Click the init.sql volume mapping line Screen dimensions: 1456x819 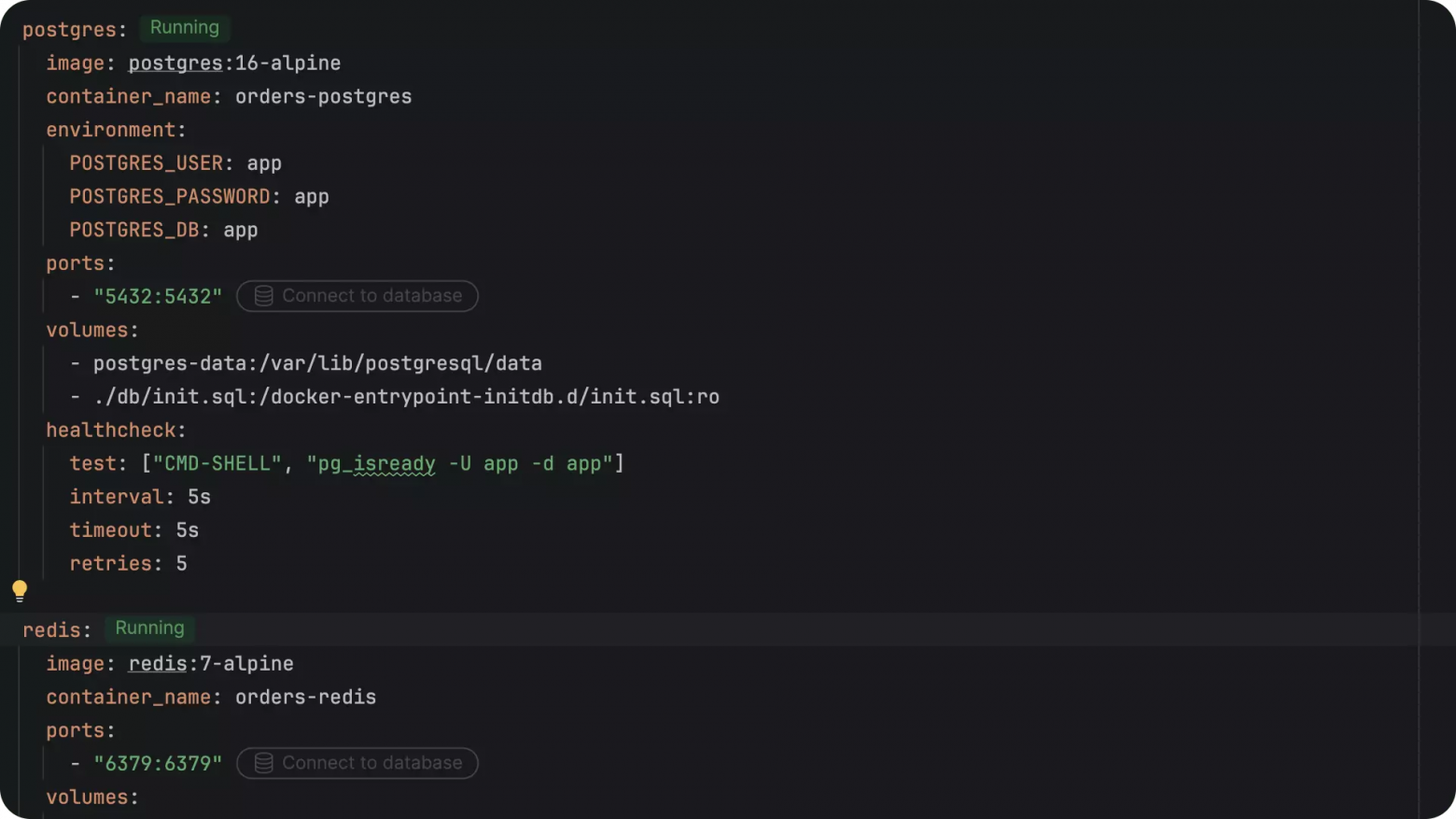(395, 397)
